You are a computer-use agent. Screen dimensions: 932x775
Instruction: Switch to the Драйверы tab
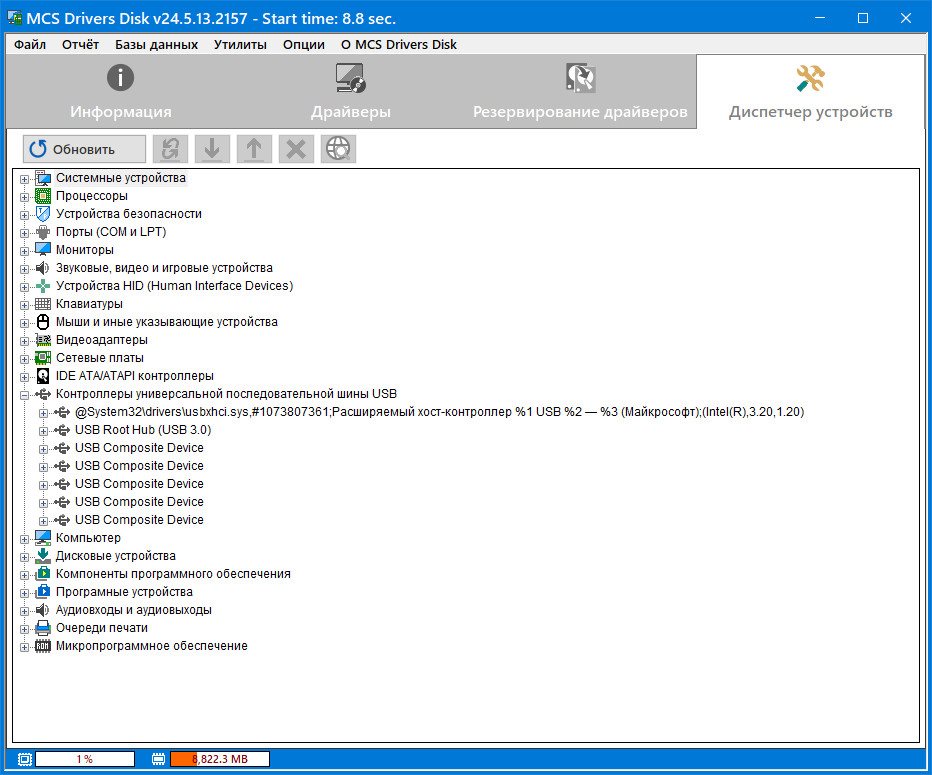point(351,92)
